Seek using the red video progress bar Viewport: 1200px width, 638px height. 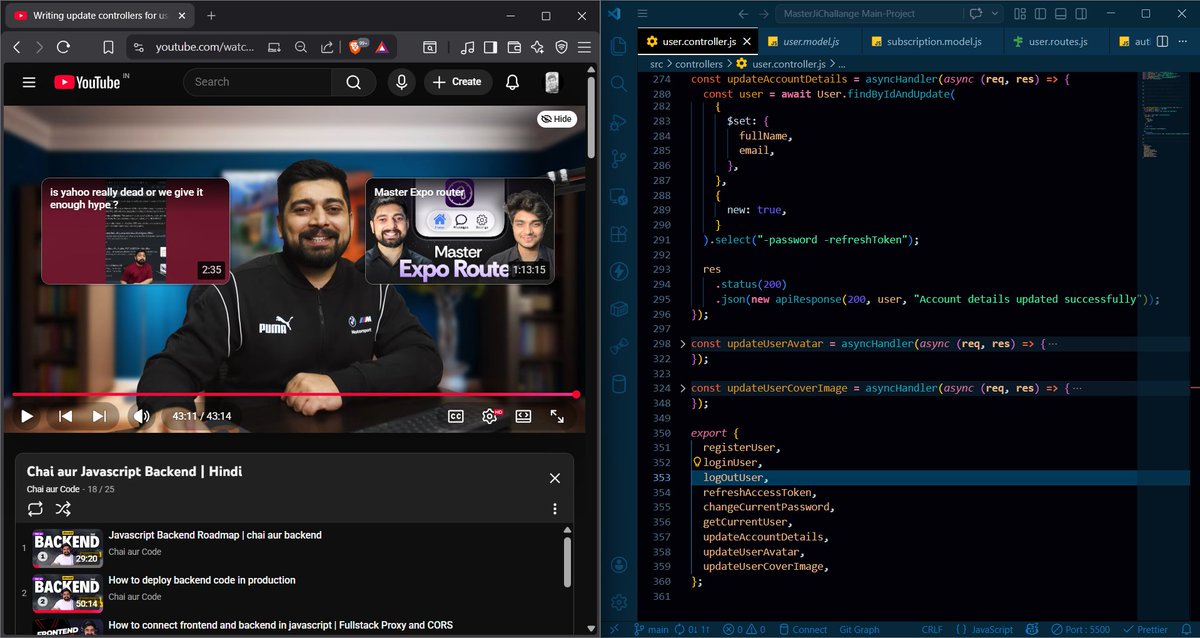pos(294,394)
